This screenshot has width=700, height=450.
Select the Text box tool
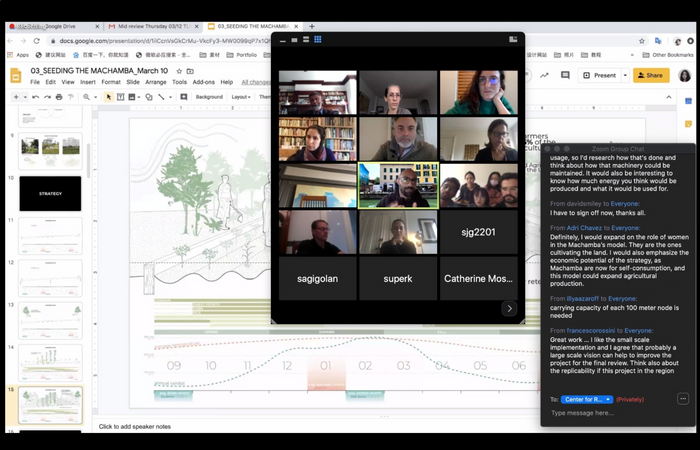click(x=120, y=97)
